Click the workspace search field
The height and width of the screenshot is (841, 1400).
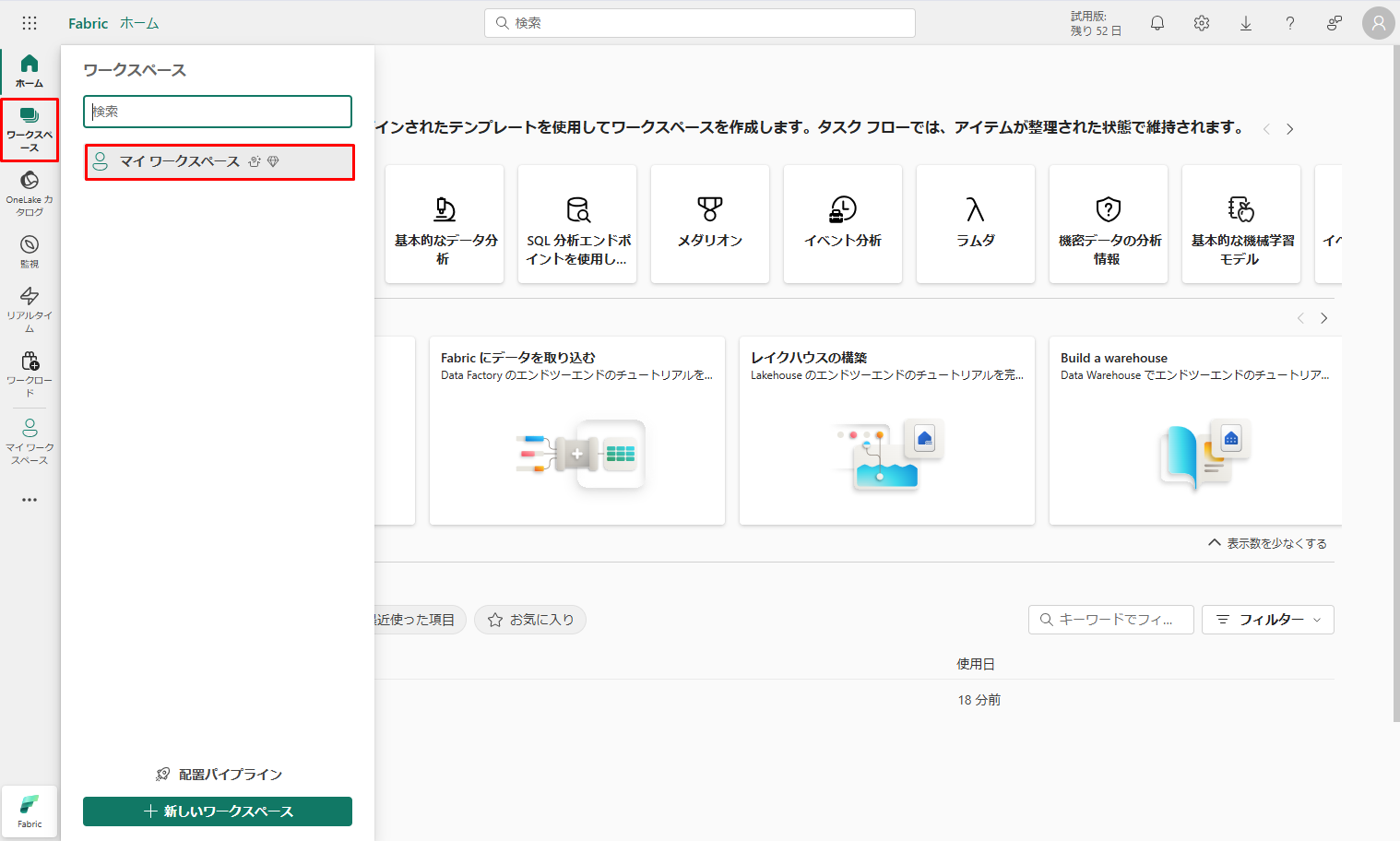click(x=218, y=112)
